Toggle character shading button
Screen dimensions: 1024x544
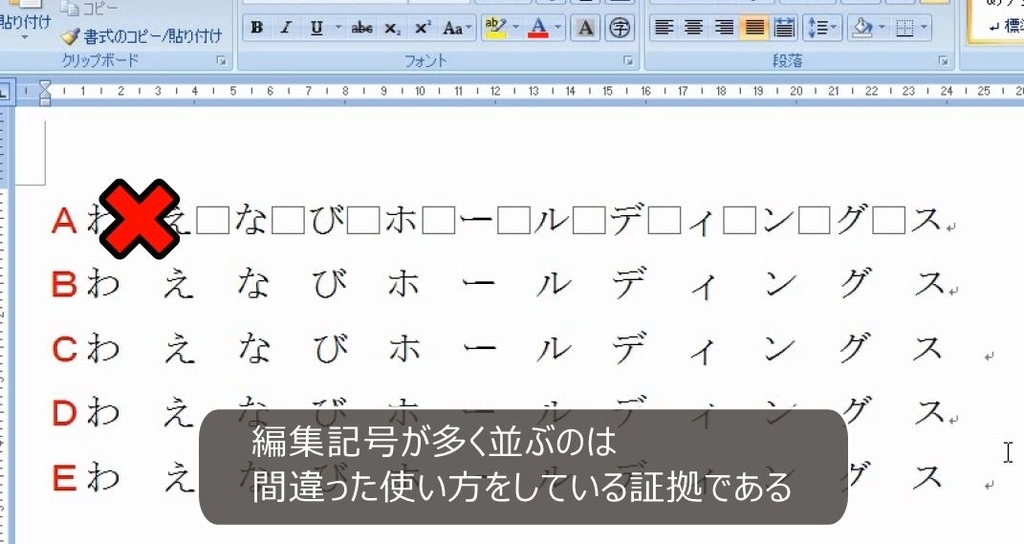(x=586, y=27)
